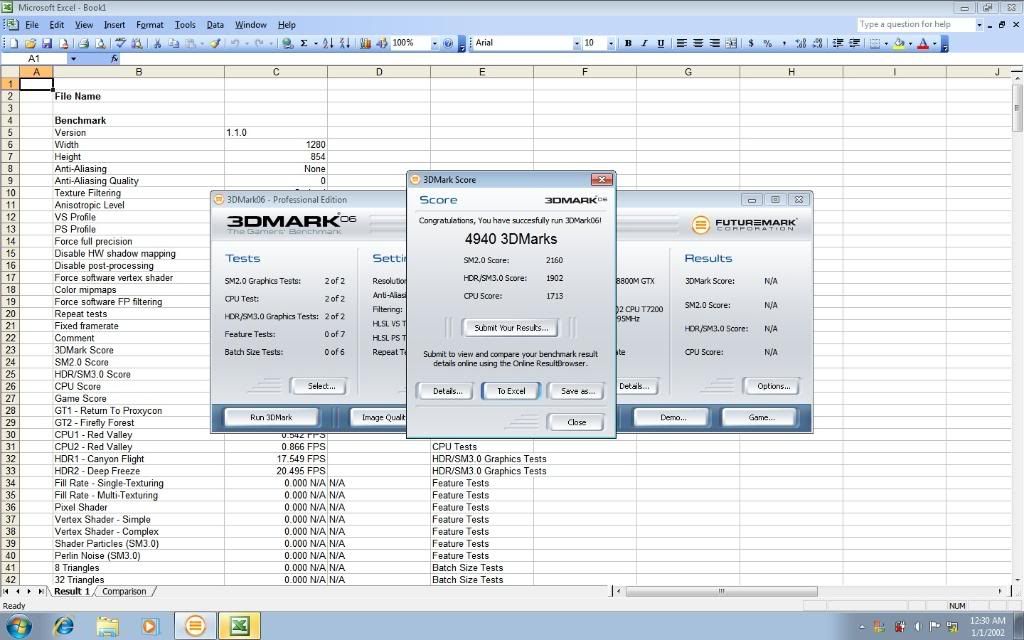Apply Bold formatting in Excel
1024x640 pixels.
628,43
